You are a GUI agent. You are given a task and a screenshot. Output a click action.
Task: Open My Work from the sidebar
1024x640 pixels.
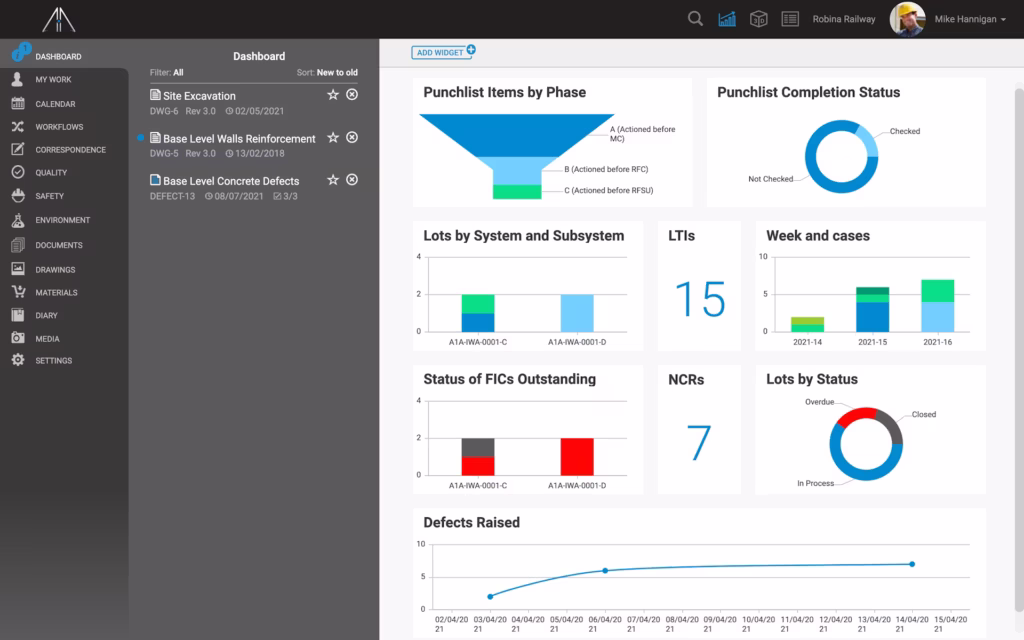tap(53, 80)
